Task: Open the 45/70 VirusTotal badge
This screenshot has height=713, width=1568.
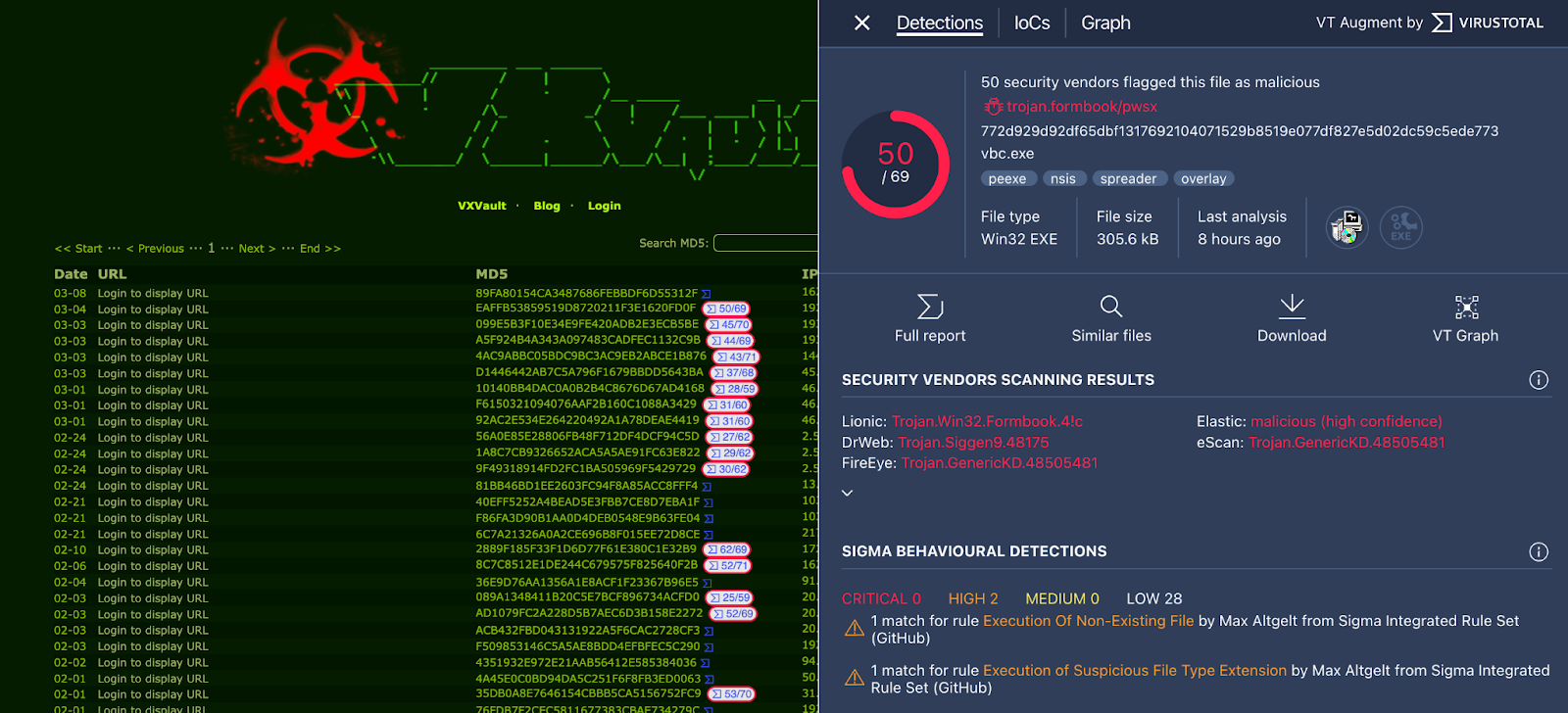Action: point(729,325)
